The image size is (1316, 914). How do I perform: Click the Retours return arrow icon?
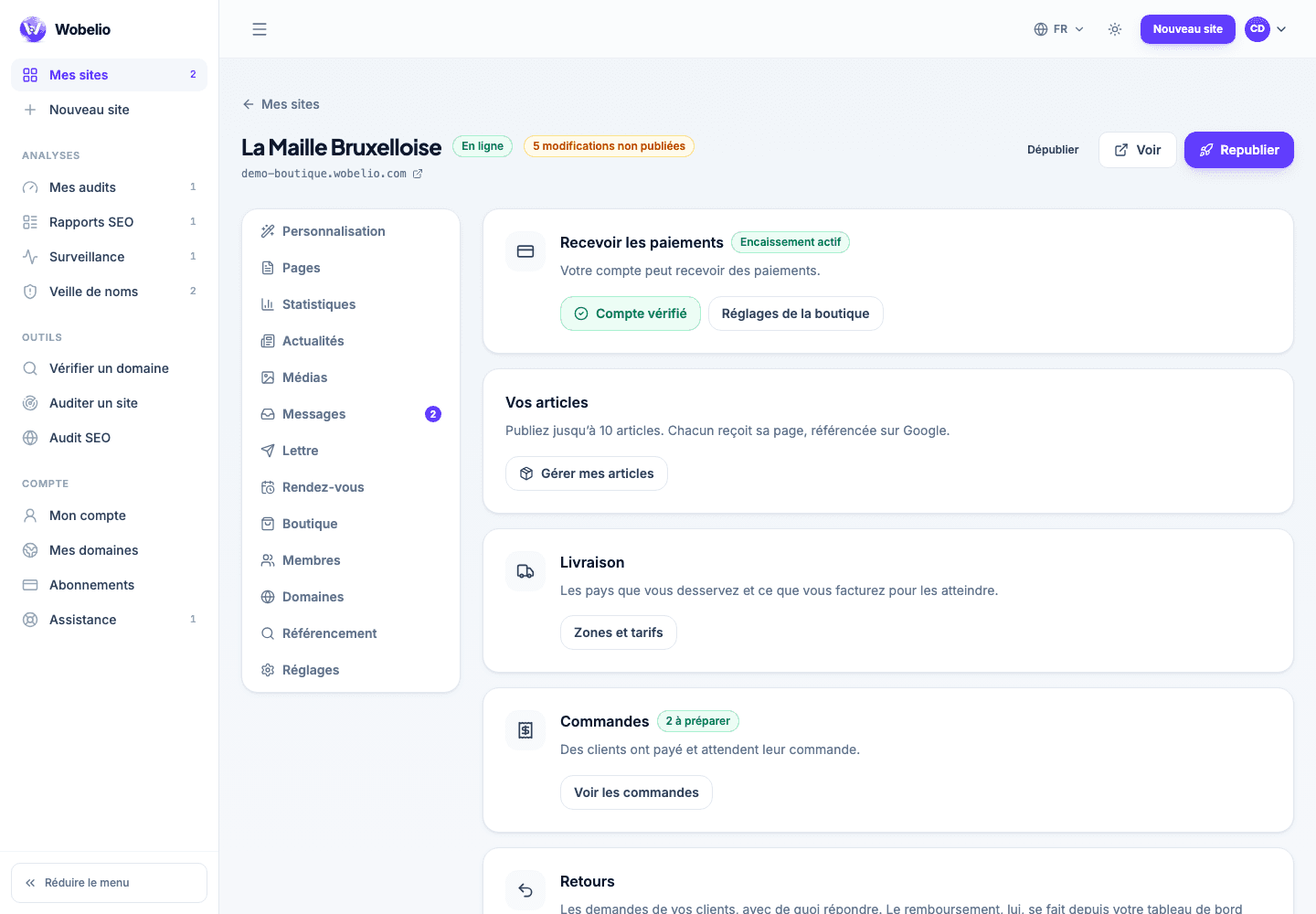click(x=525, y=890)
